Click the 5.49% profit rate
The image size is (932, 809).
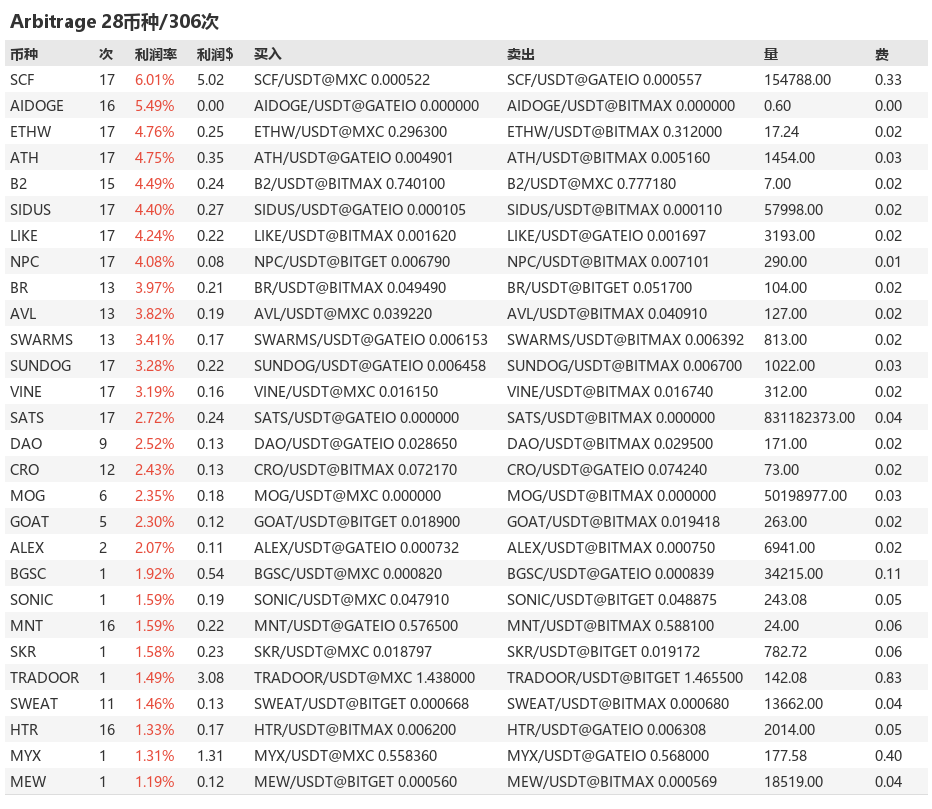pyautogui.click(x=155, y=106)
